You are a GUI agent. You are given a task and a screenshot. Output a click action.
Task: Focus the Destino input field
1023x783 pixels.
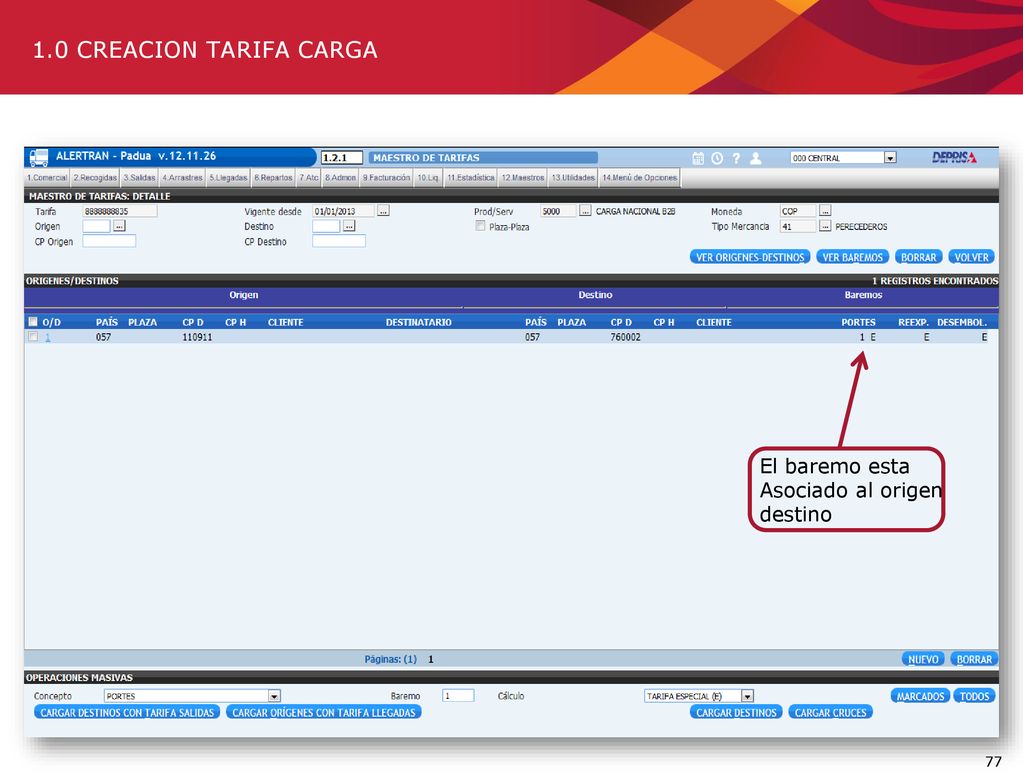coord(326,226)
